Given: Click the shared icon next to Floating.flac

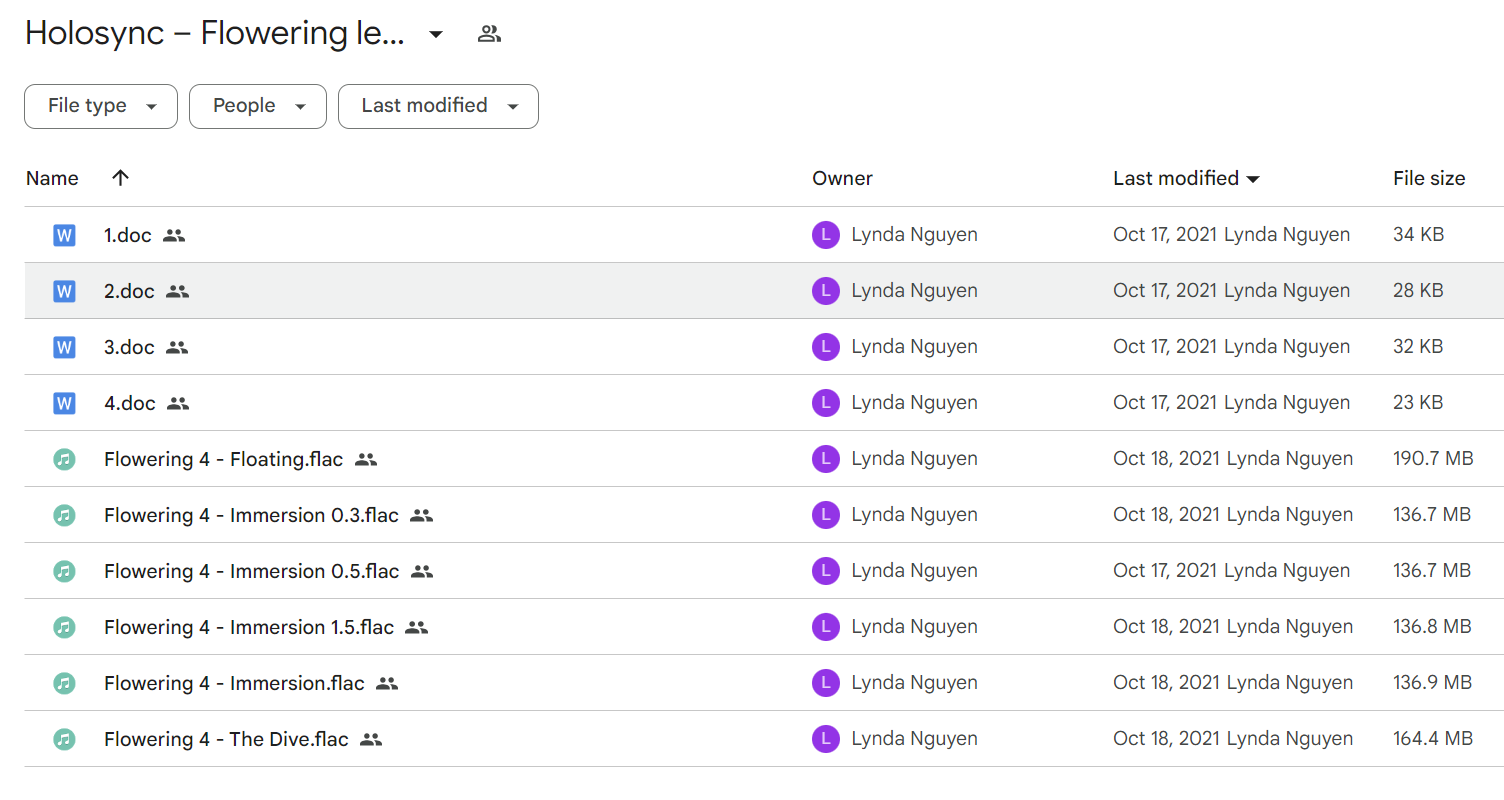Looking at the screenshot, I should click(366, 460).
